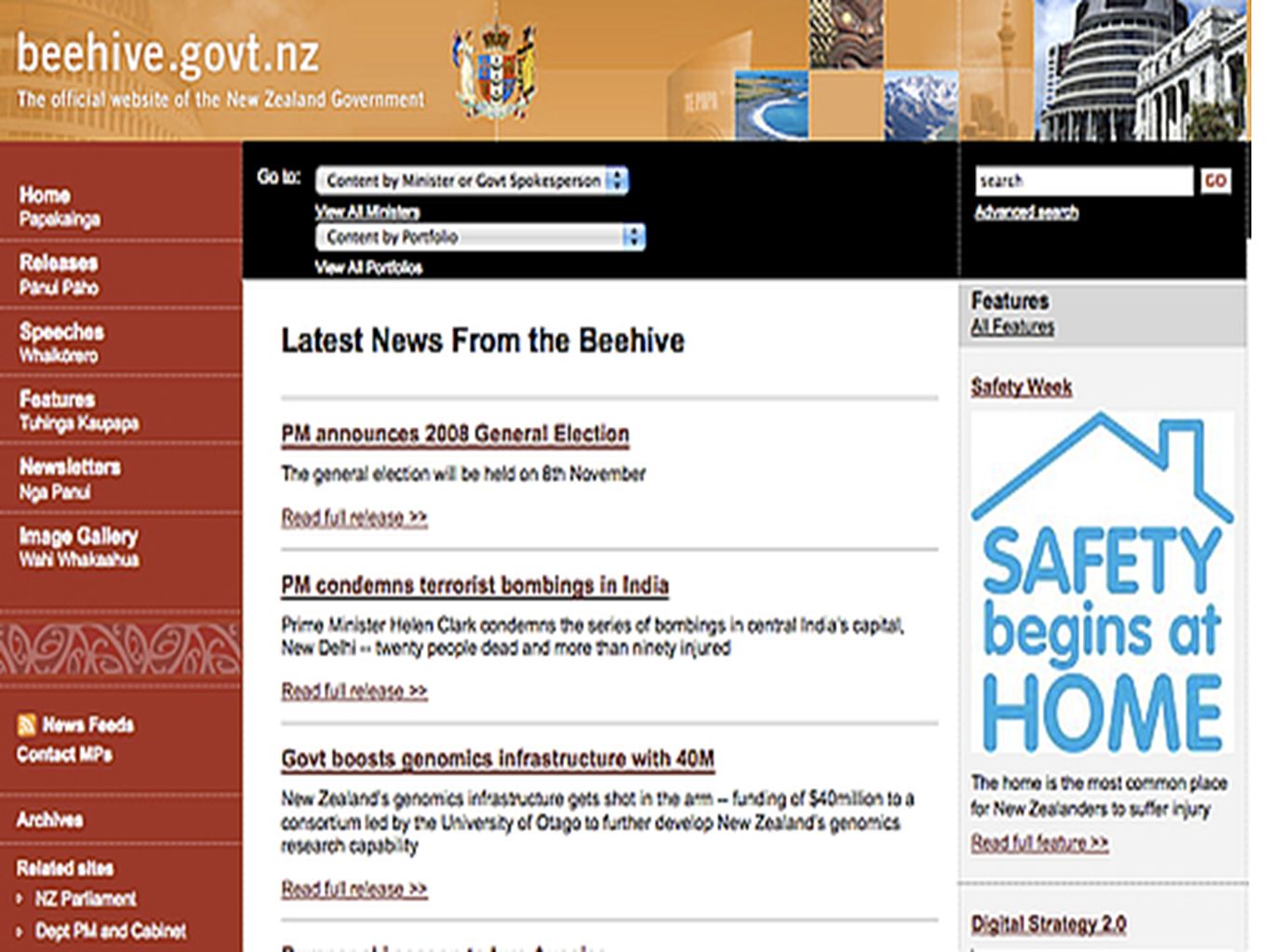Open the Archives link in sidebar
The image size is (1270, 952).
49,820
